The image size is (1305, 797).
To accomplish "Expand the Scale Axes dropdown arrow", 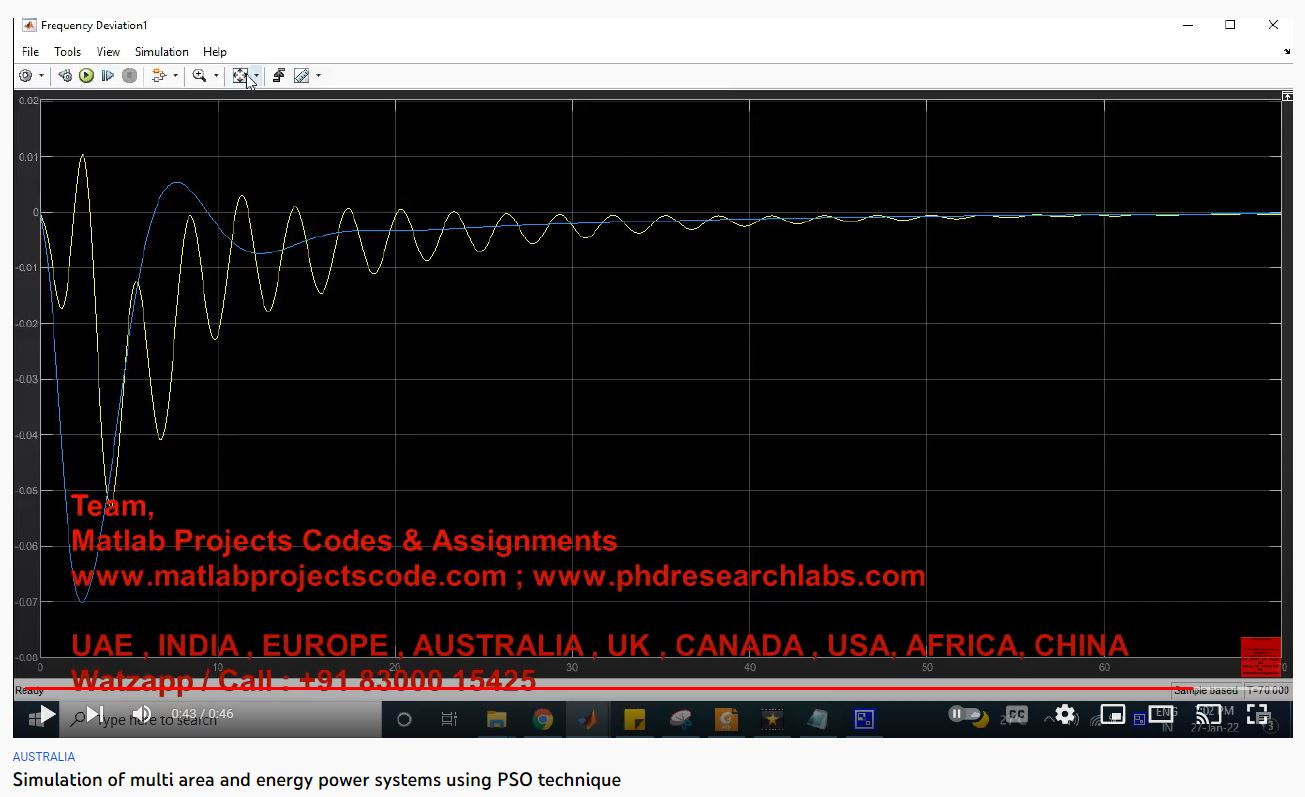I will [256, 76].
